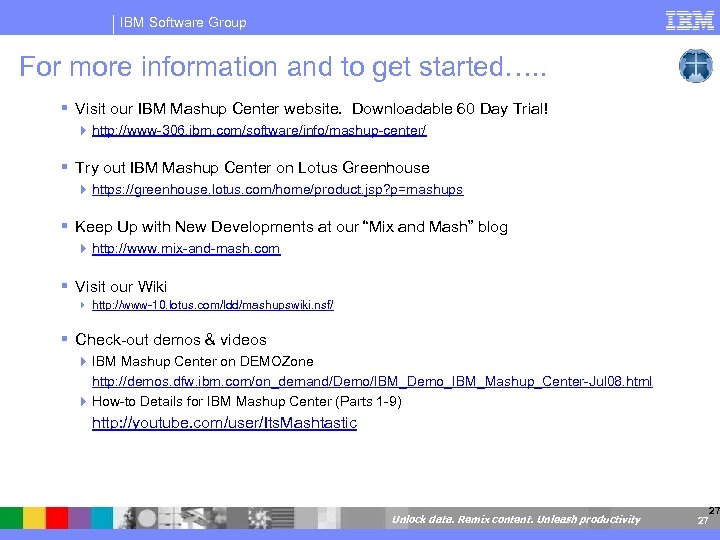Click the teal square in footer strip
The width and height of the screenshot is (720, 540).
pos(102,518)
